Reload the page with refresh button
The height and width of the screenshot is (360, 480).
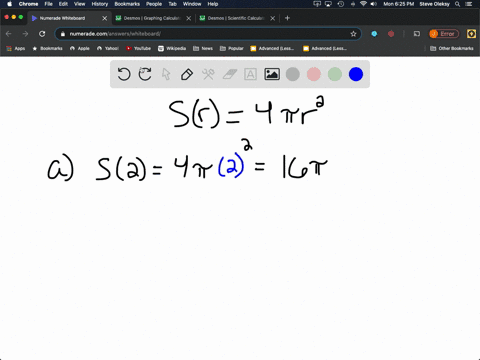point(42,34)
